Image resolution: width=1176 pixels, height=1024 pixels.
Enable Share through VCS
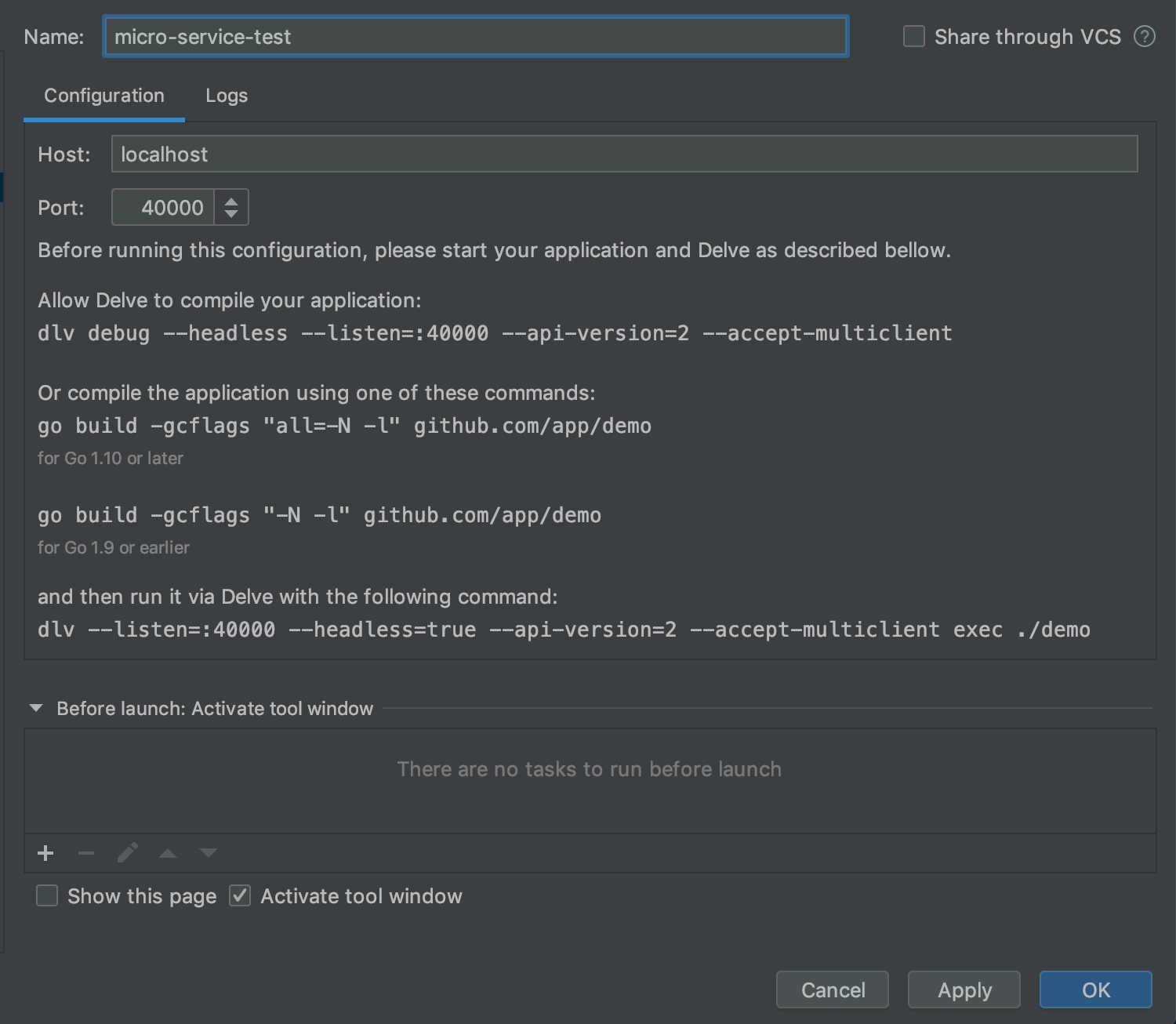[913, 36]
